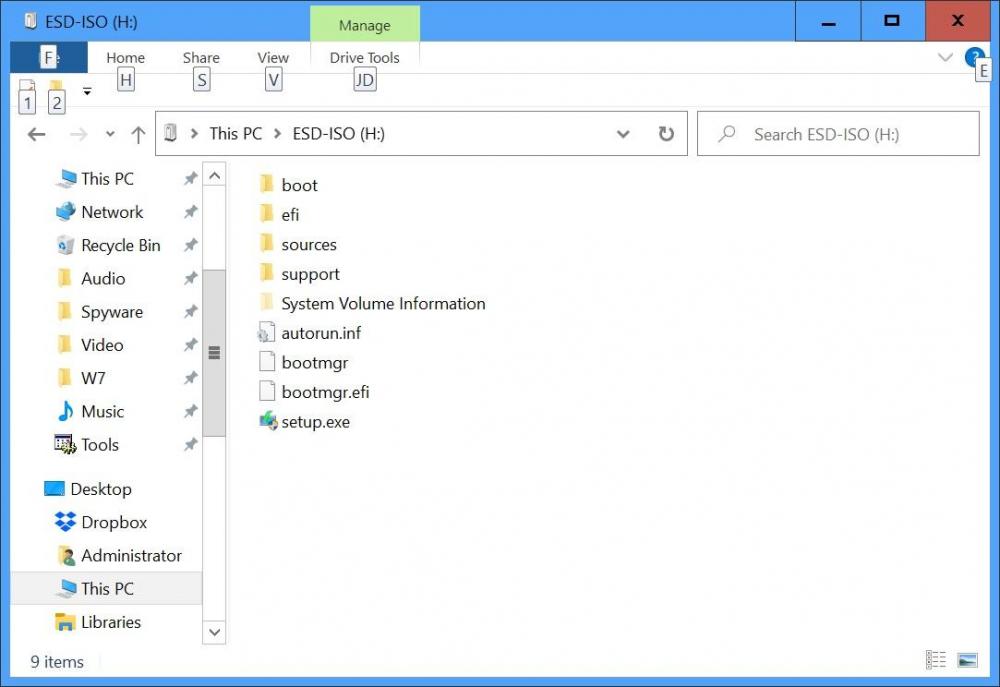Click the pin icon next to Network
Screen dimensions: 1000x687
pyautogui.click(x=190, y=212)
